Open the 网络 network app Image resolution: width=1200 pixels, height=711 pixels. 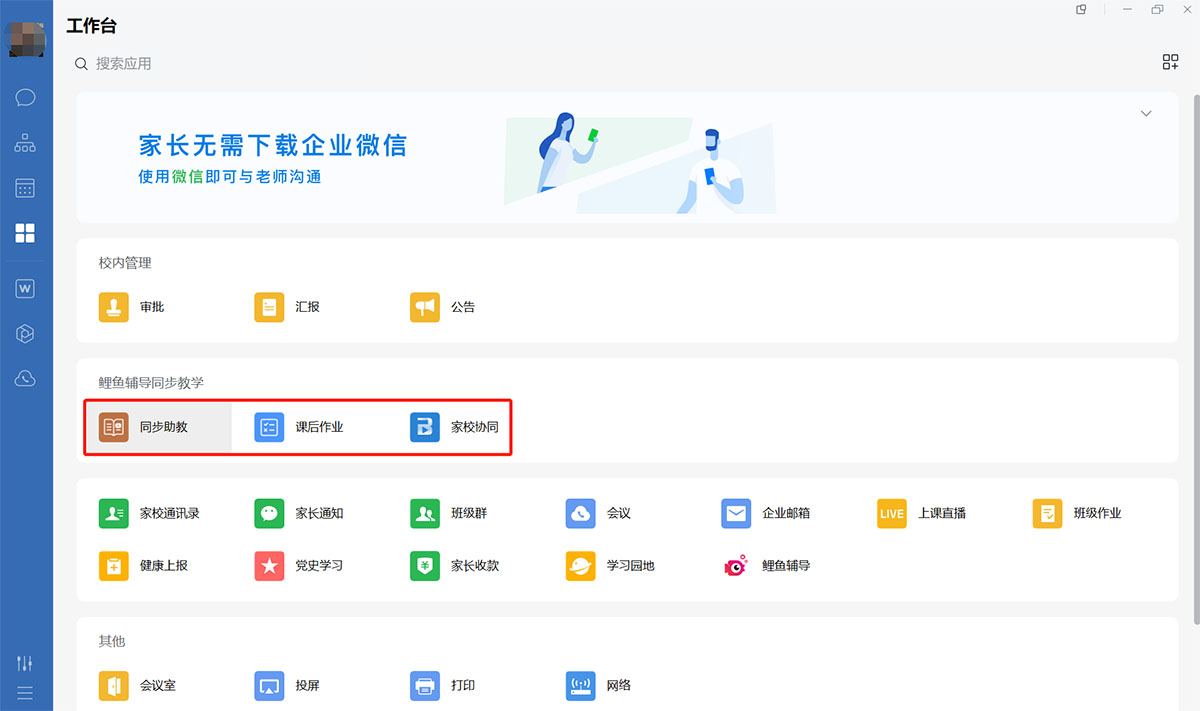click(x=598, y=686)
